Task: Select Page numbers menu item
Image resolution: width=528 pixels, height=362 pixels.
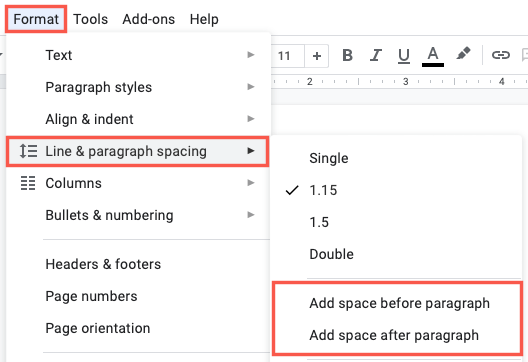Action: point(138,296)
